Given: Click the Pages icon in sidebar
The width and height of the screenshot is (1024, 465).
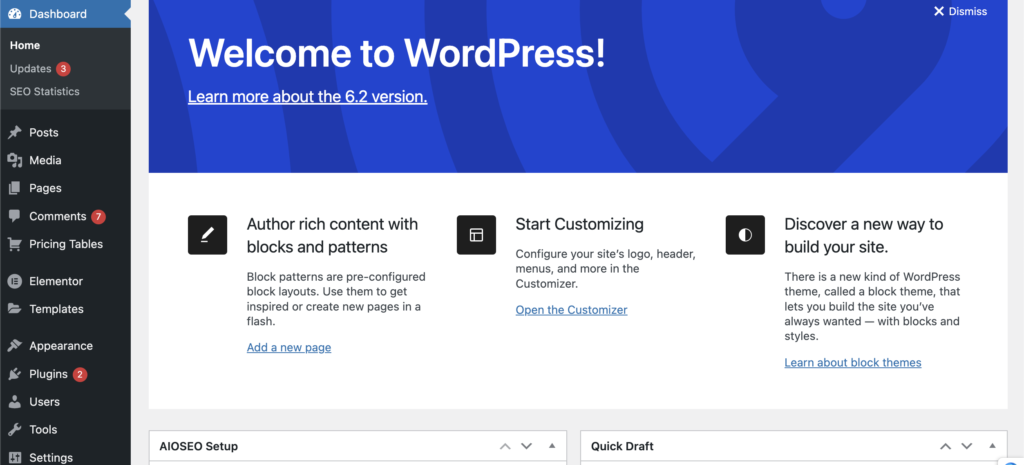Looking at the screenshot, I should pos(15,189).
